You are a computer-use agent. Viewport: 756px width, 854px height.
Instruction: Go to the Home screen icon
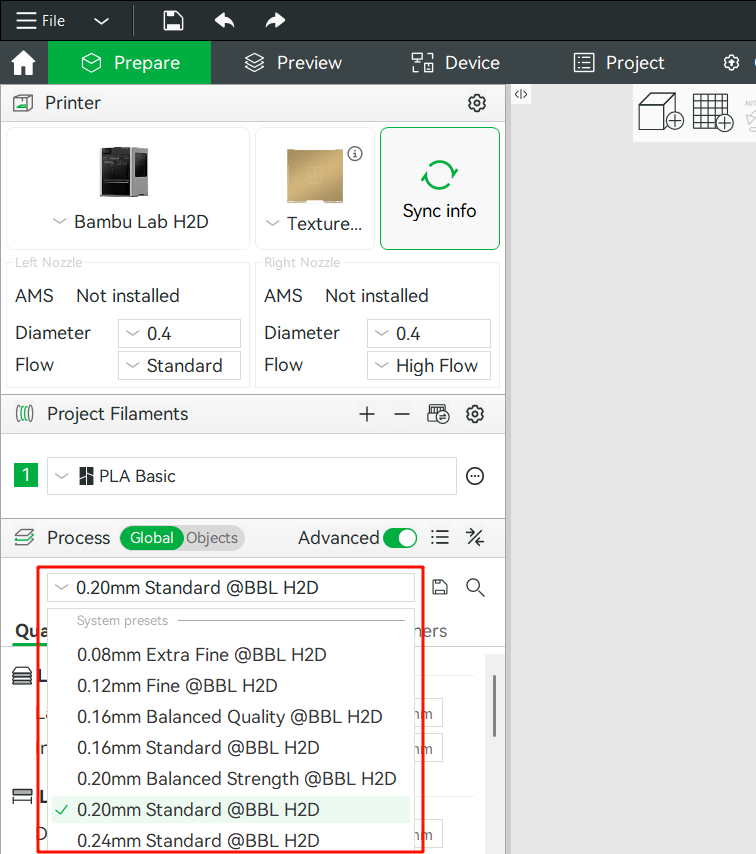click(23, 63)
